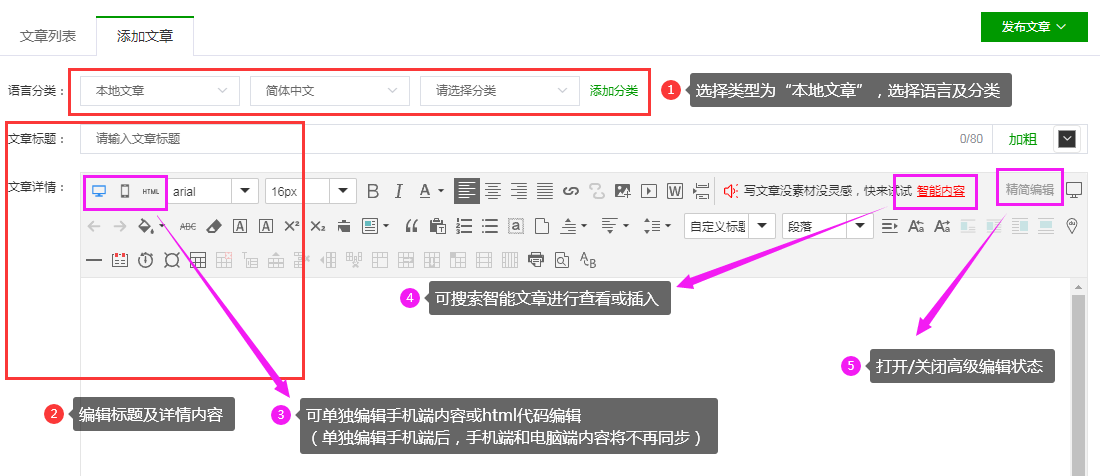Insert Baidu map location pin icon

click(1071, 225)
